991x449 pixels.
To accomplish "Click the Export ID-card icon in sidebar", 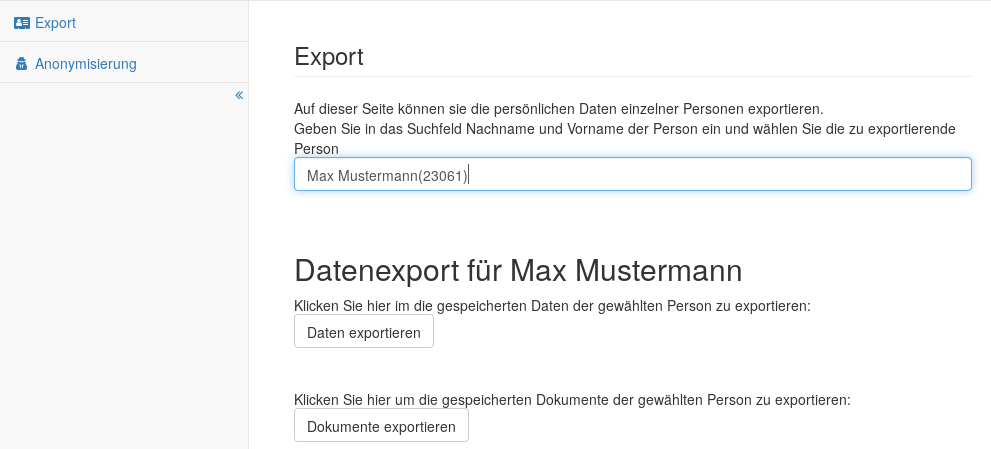I will click(22, 23).
